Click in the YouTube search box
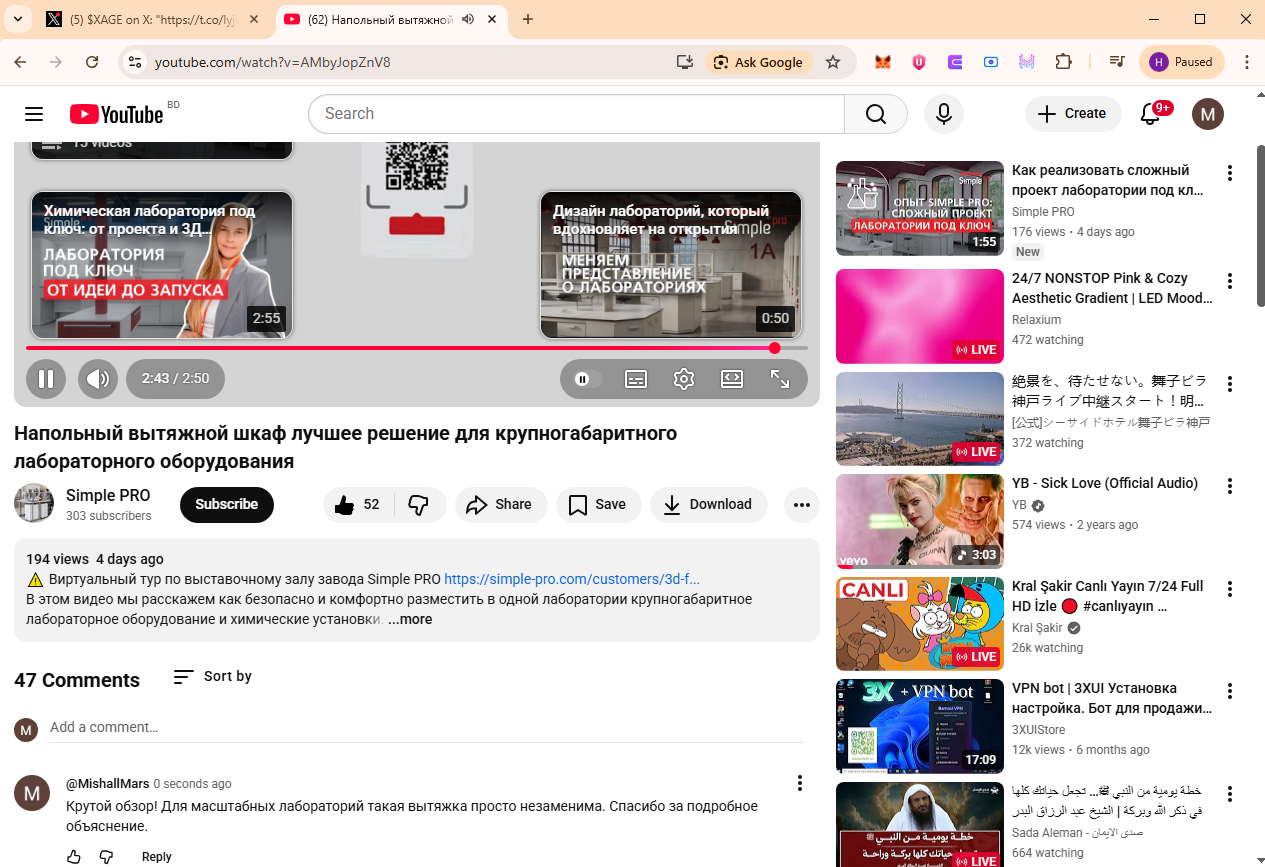 tap(577, 114)
